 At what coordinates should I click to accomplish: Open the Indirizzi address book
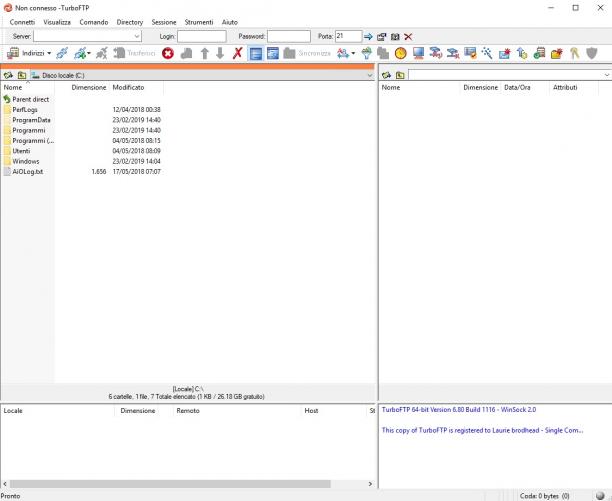point(26,53)
